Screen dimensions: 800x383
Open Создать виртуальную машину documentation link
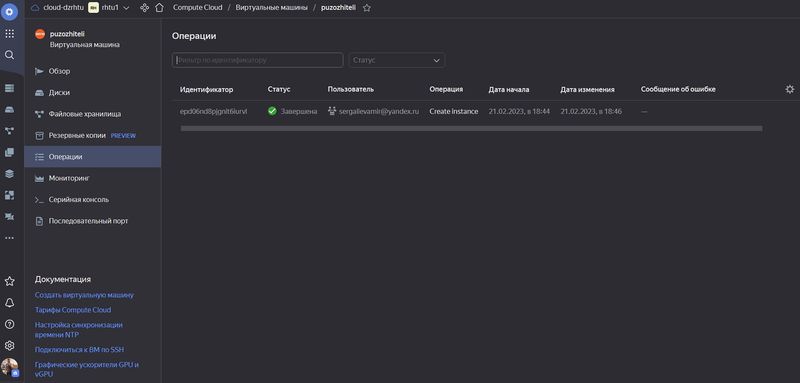[x=84, y=295]
